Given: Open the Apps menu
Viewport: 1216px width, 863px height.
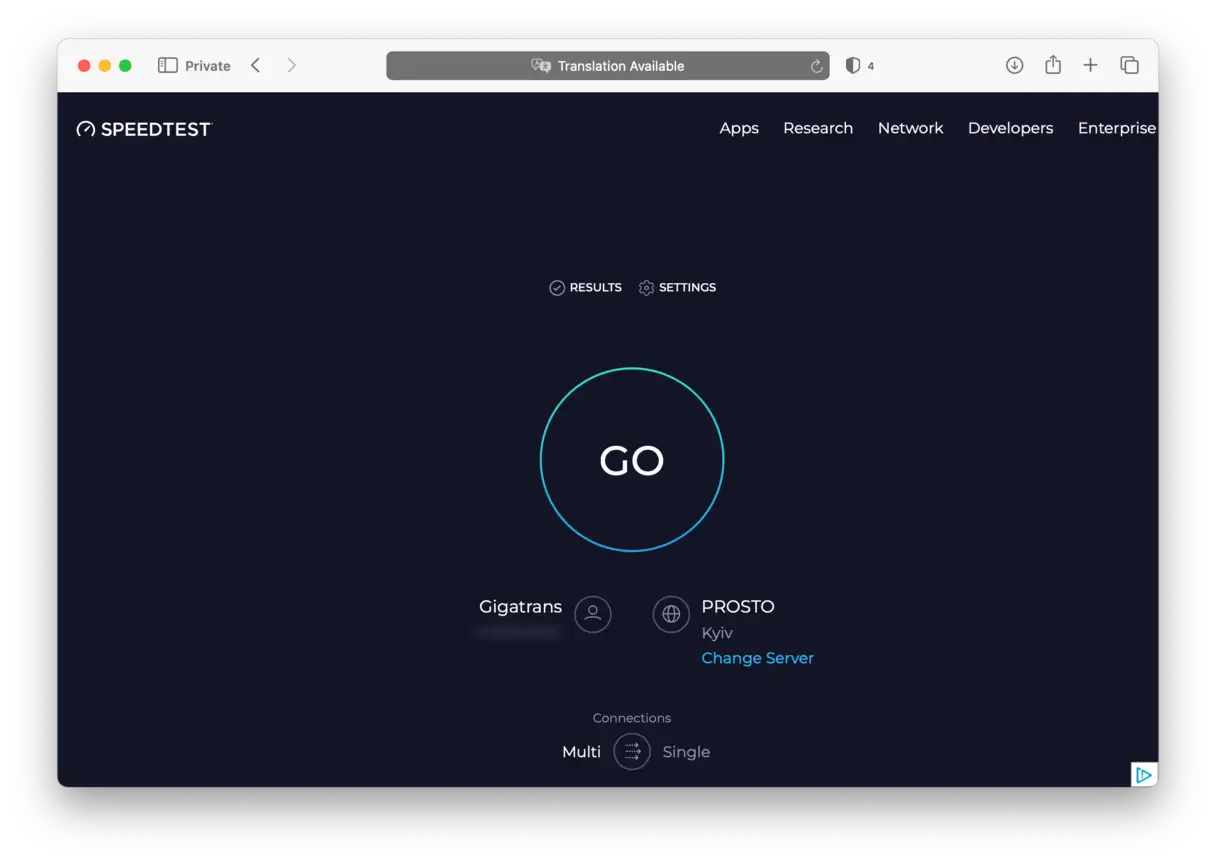Looking at the screenshot, I should (739, 128).
